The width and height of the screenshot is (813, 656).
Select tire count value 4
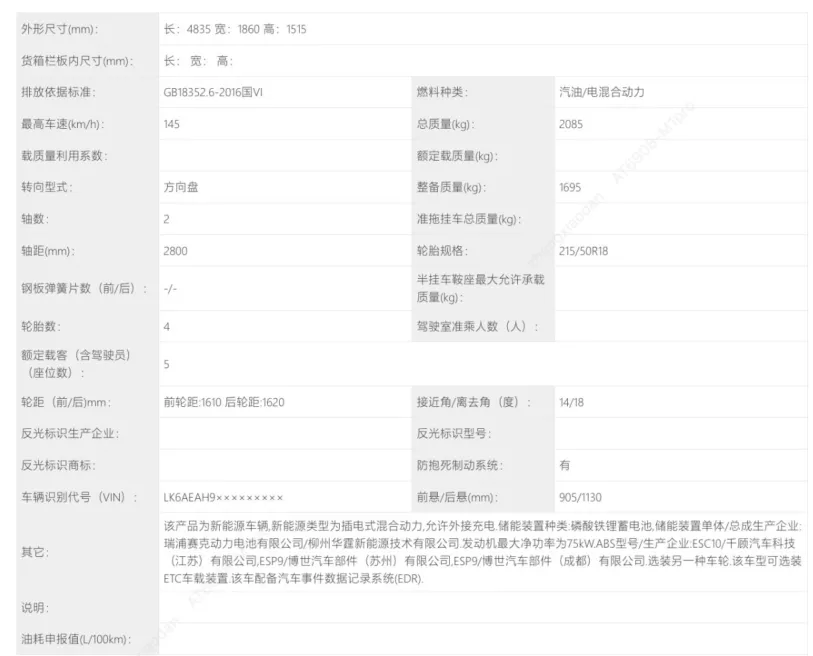166,326
